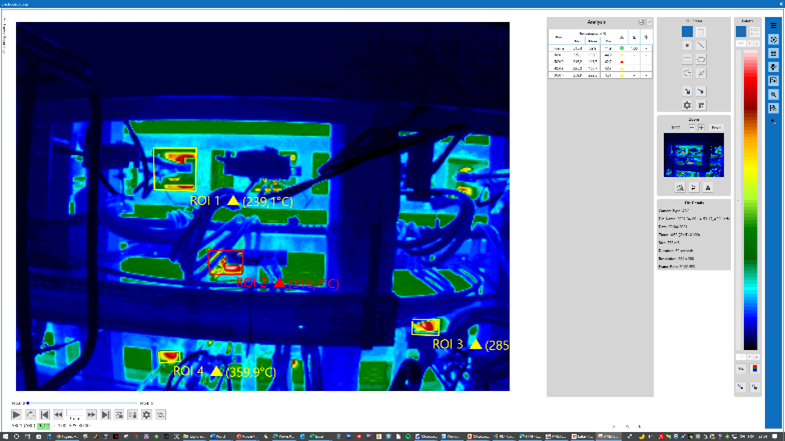This screenshot has width=785, height=441.
Task: Open playback settings gear icon
Action: click(146, 414)
